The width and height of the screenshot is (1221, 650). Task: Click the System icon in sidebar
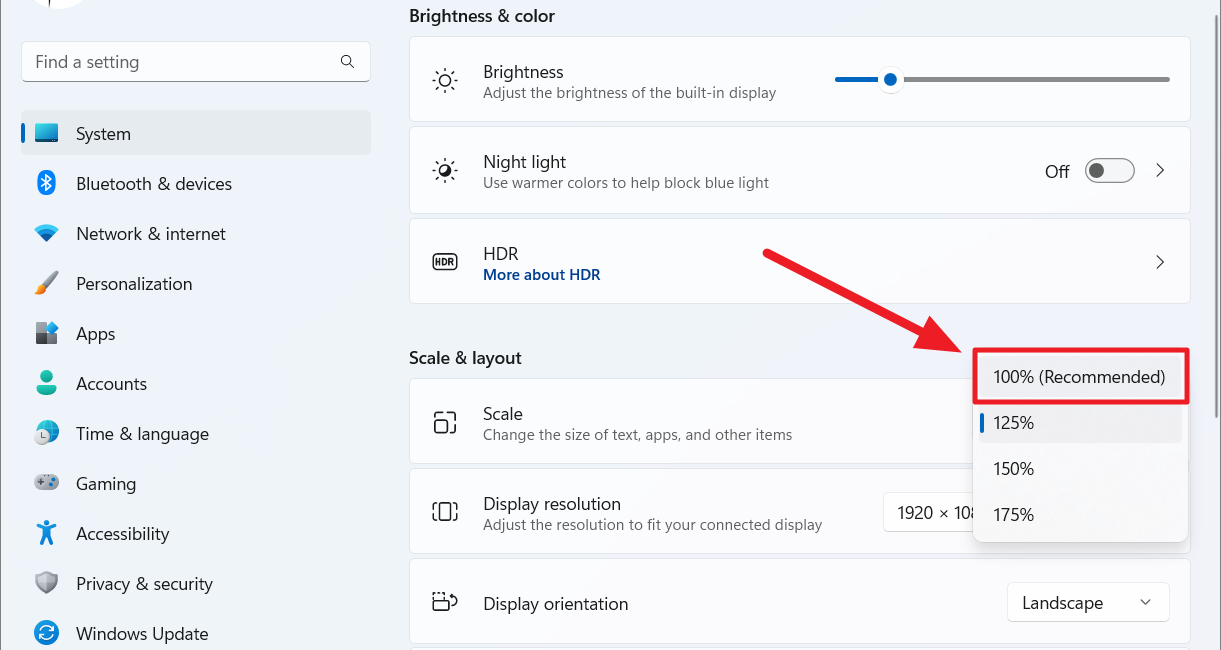[47, 133]
